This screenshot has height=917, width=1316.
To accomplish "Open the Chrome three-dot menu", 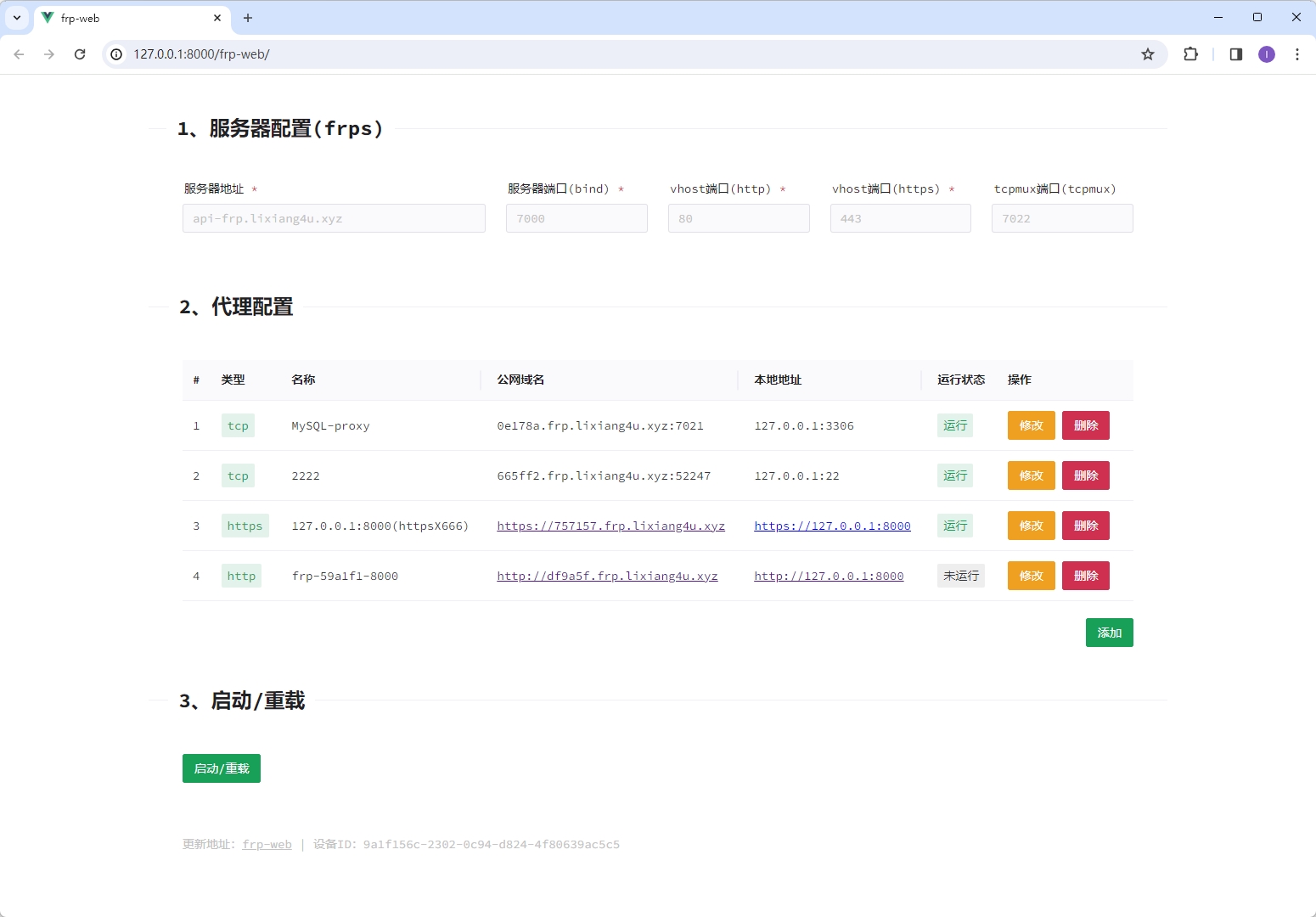I will click(1297, 53).
